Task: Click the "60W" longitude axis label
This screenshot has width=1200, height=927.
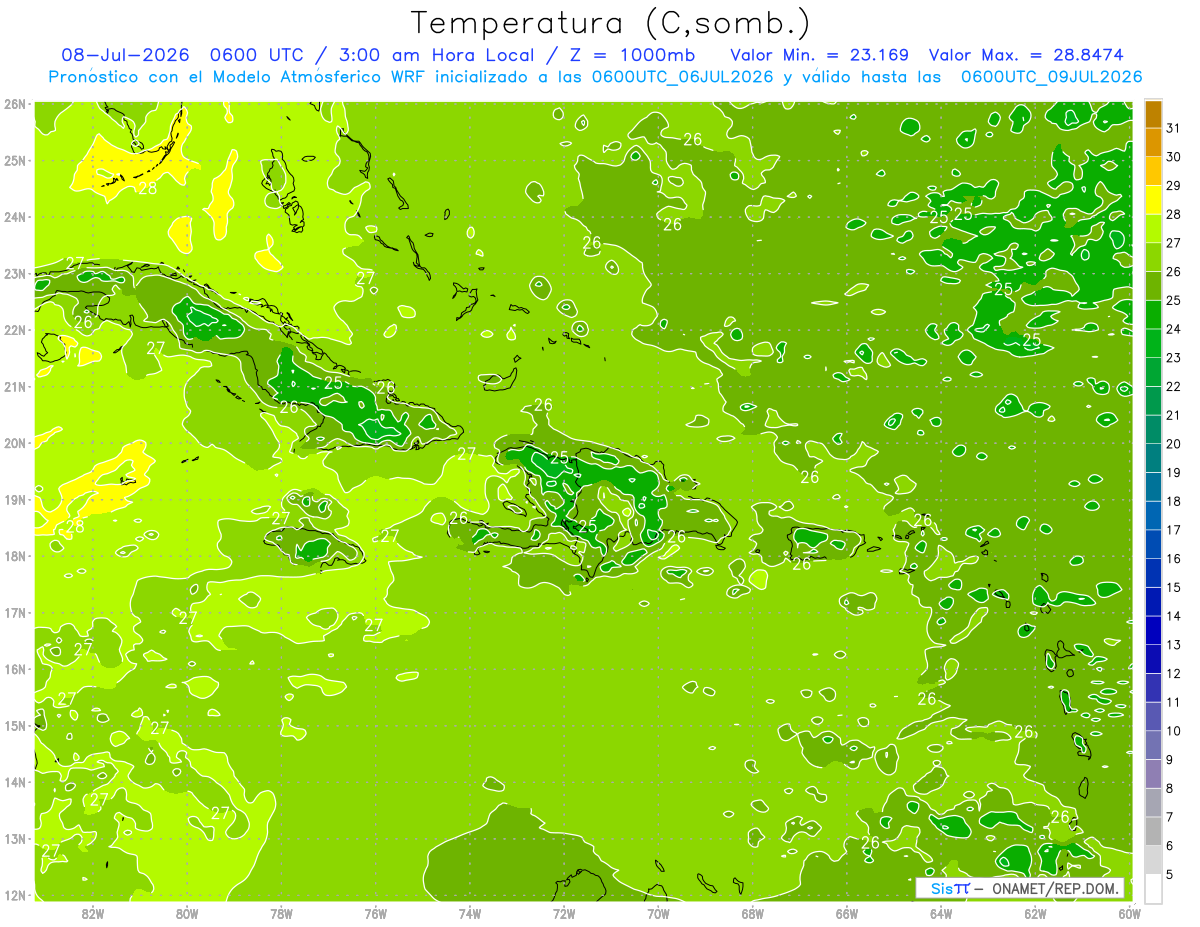Action: click(1129, 913)
